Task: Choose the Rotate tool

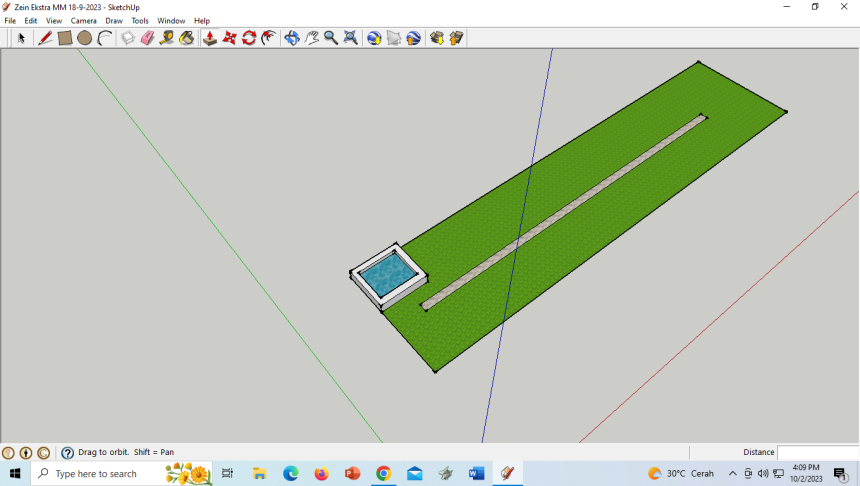Action: (250, 38)
